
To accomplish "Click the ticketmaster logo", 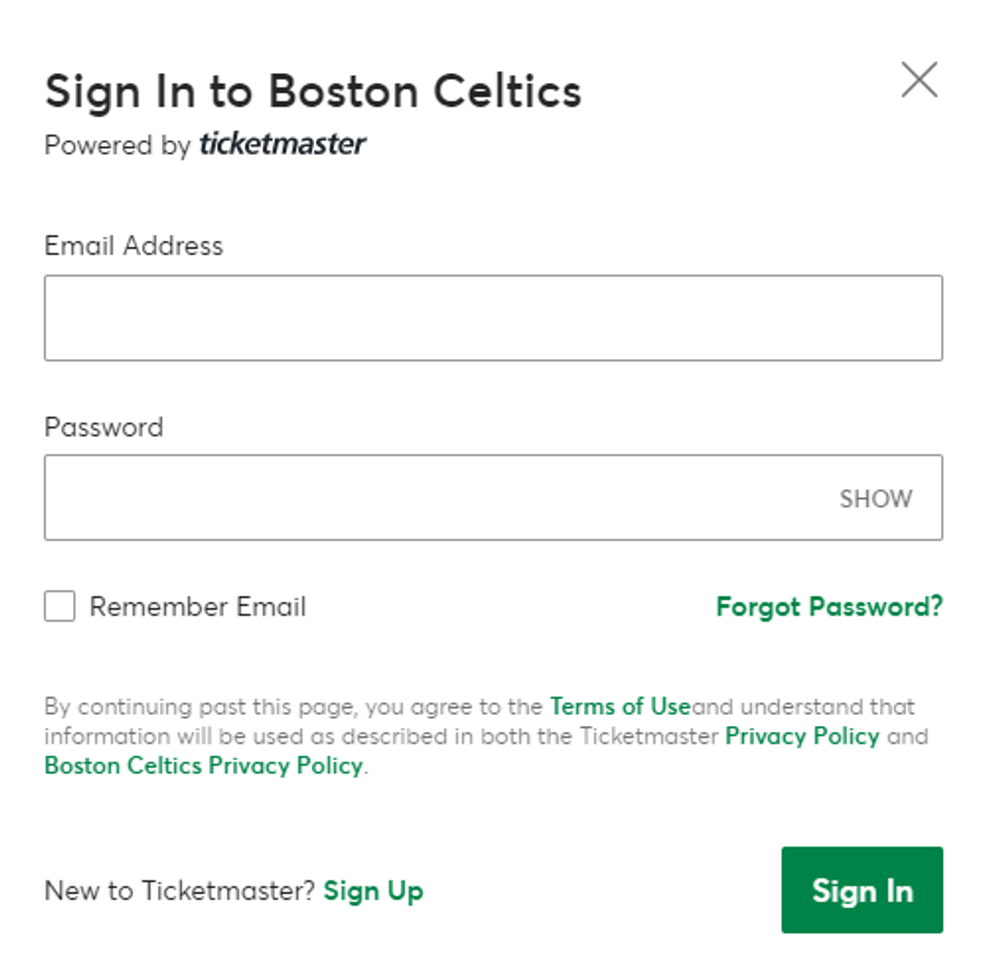I will 282,144.
